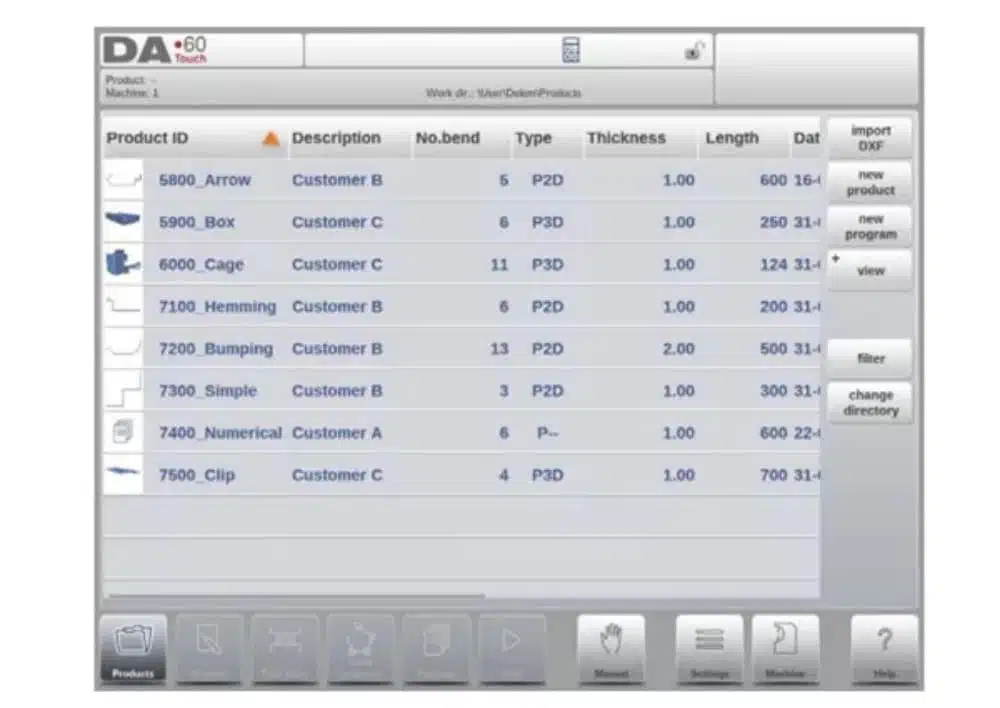Viewport: 1000px width, 708px height.
Task: Click the 7300_Simple profile thumbnail
Action: [123, 390]
